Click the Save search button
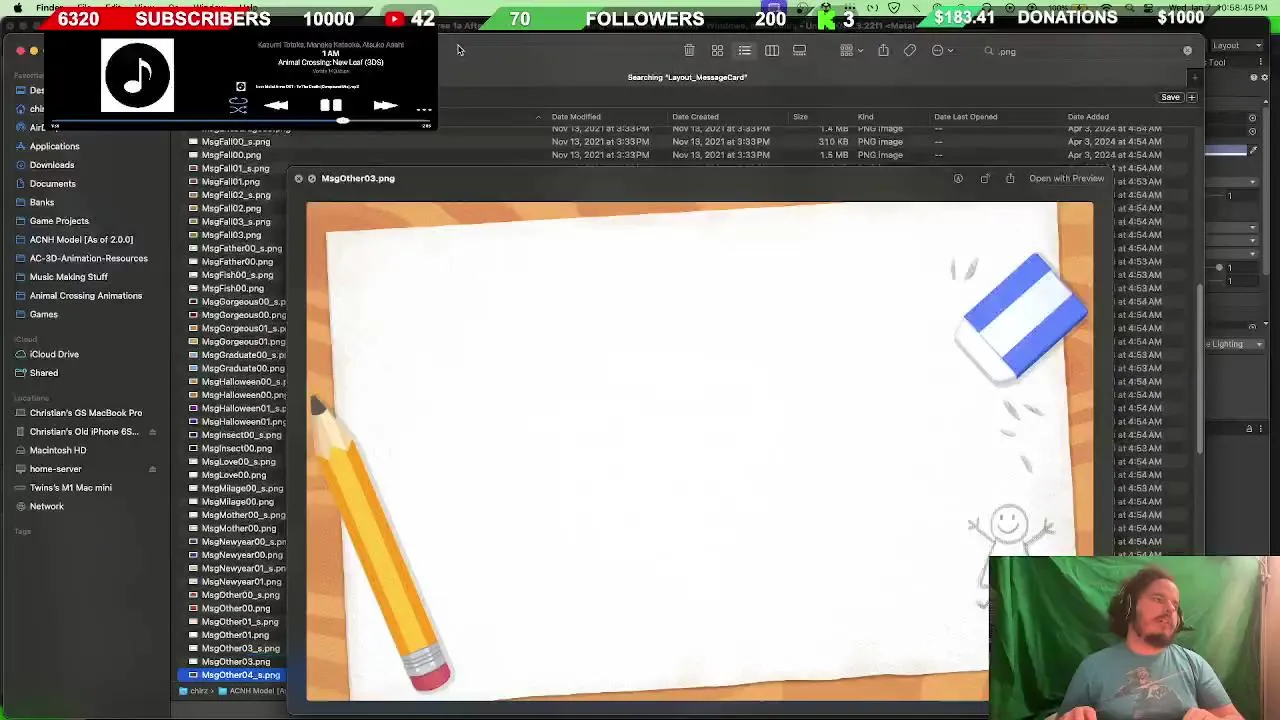The image size is (1280, 720). click(1170, 97)
